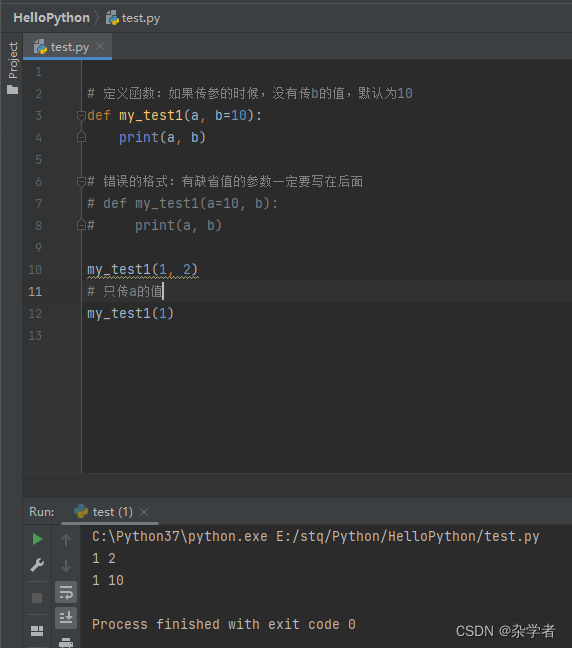Place cursor on line 12 my_test1(1)
This screenshot has width=572, height=648.
pyautogui.click(x=130, y=314)
